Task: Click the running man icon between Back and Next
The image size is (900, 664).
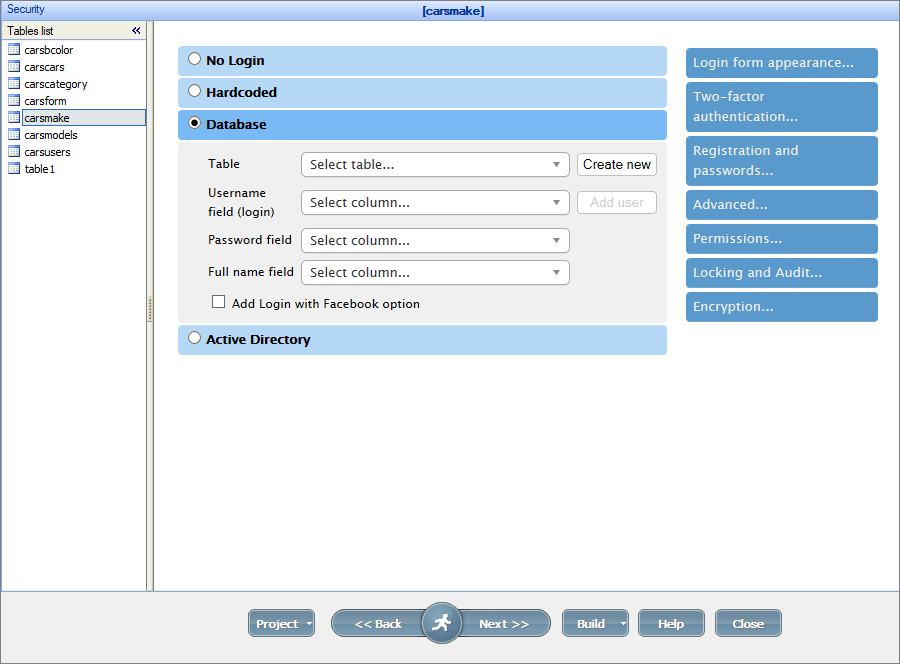Action: [441, 622]
